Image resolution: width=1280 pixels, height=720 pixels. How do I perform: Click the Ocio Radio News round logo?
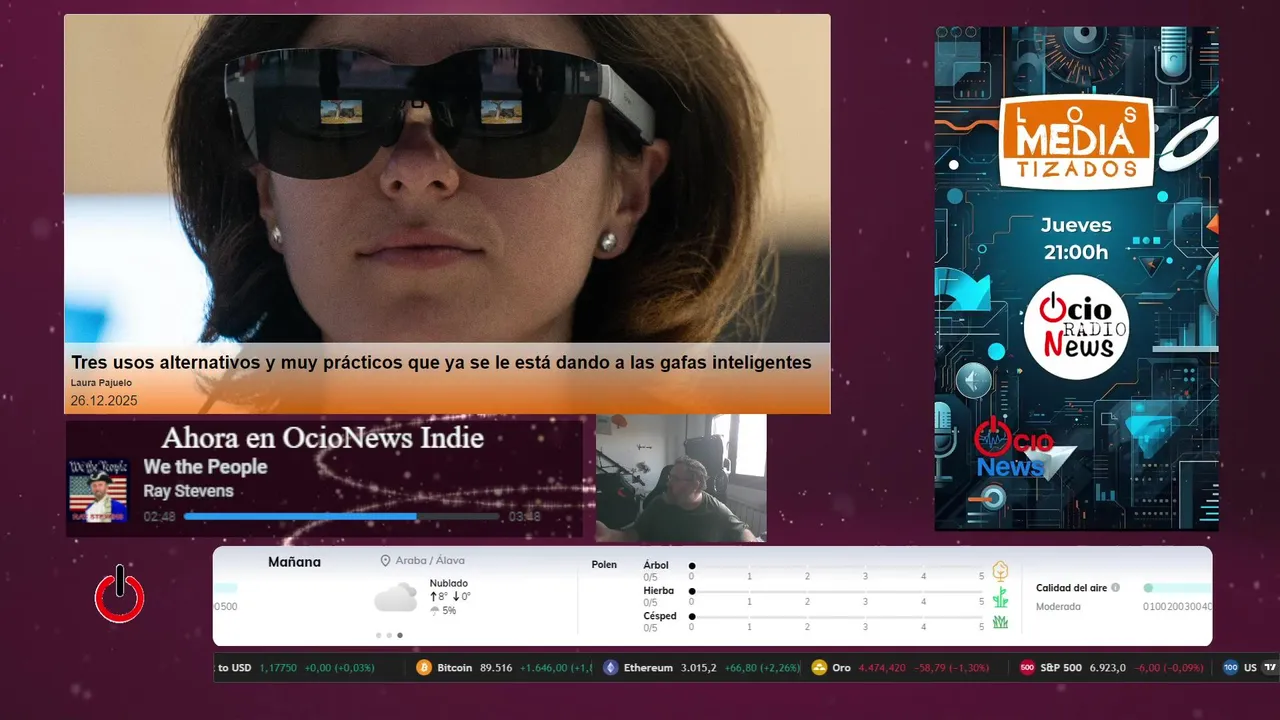[1076, 328]
